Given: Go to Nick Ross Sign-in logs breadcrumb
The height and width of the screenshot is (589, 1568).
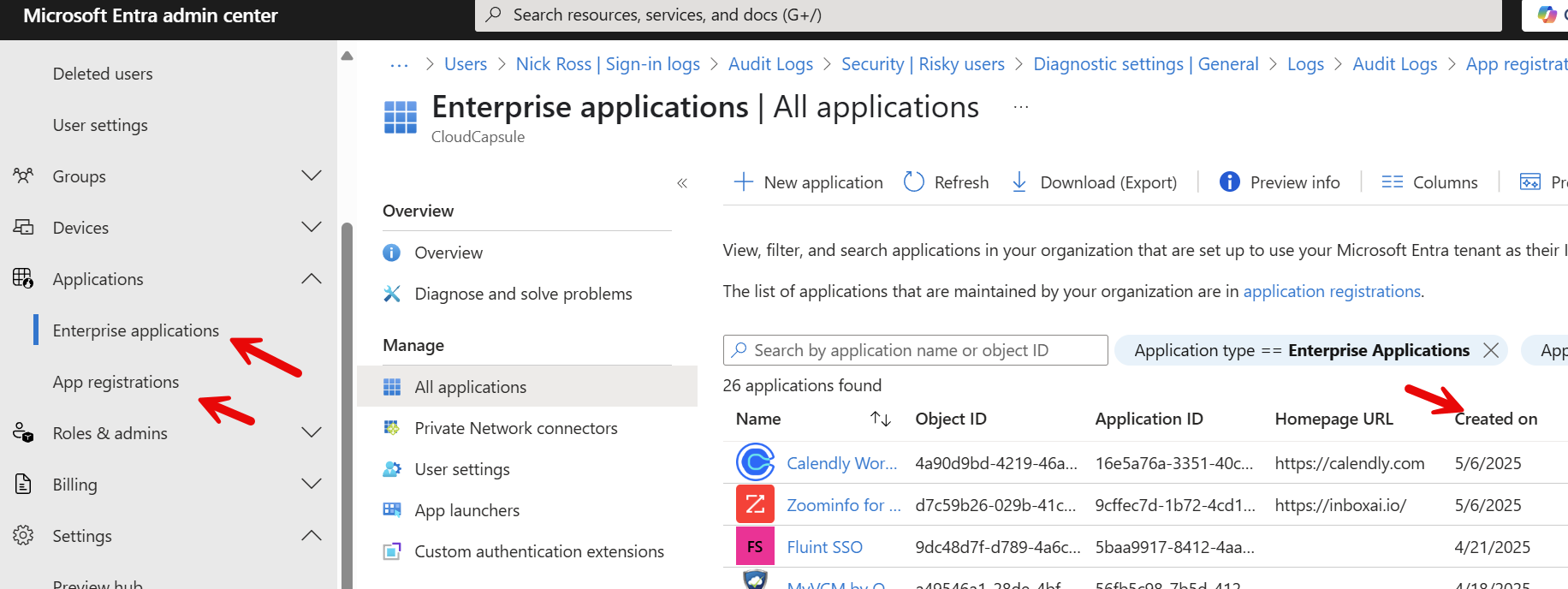Looking at the screenshot, I should (x=608, y=64).
